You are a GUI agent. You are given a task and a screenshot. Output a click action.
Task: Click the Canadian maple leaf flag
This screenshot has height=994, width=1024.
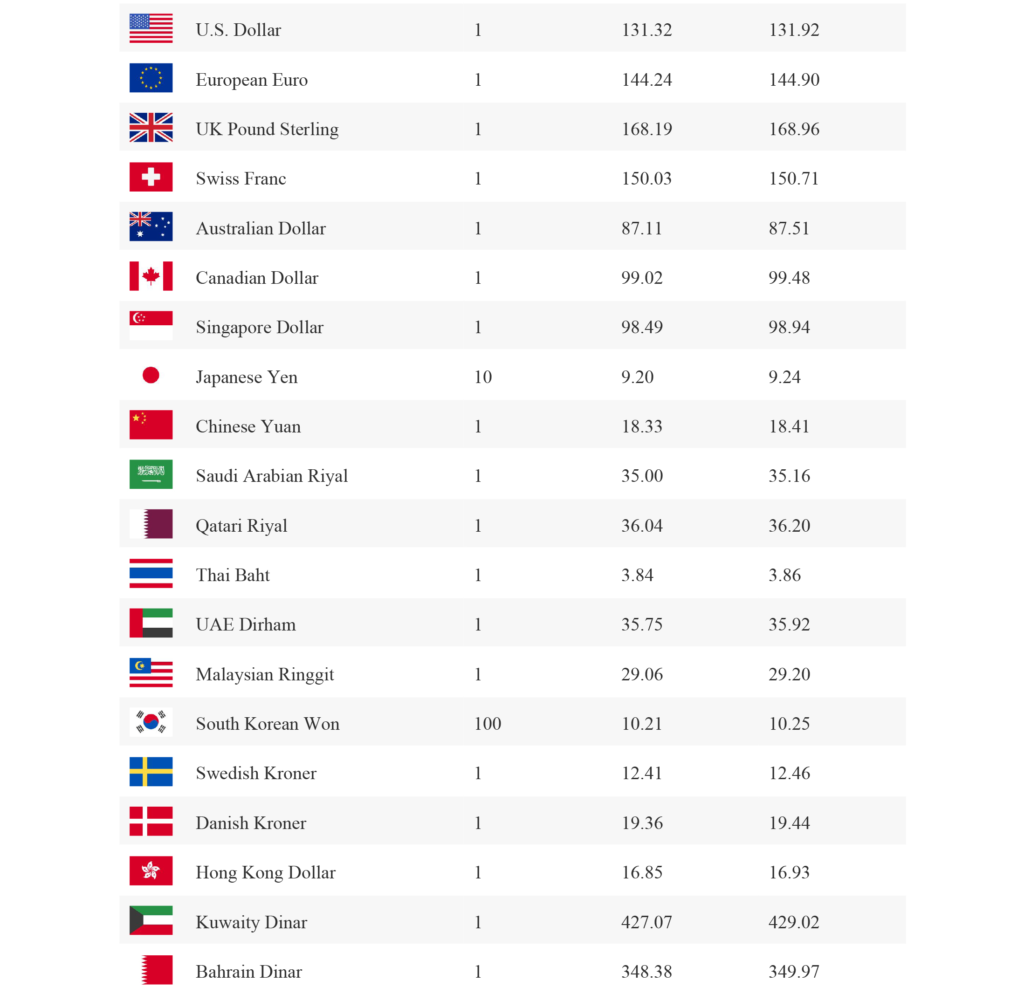coord(151,276)
